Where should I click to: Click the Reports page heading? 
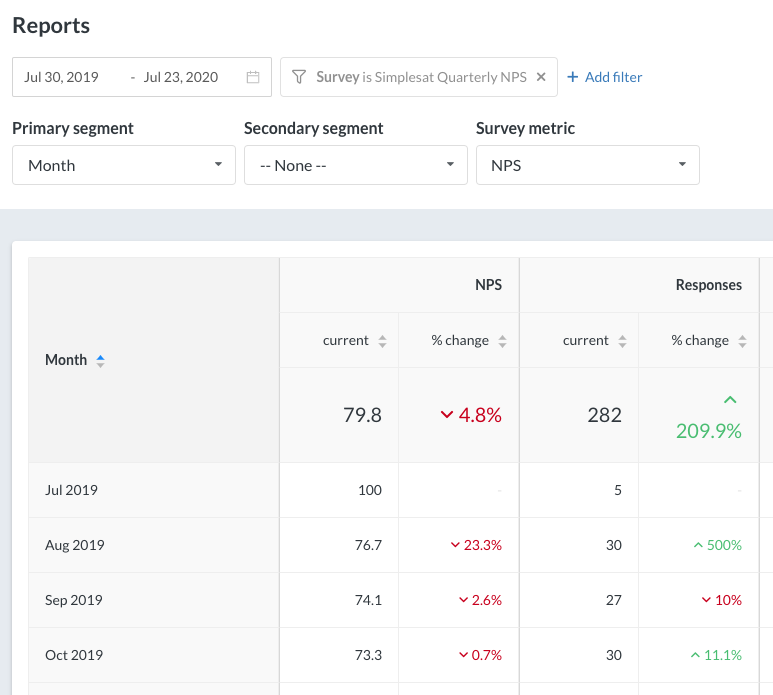(51, 26)
